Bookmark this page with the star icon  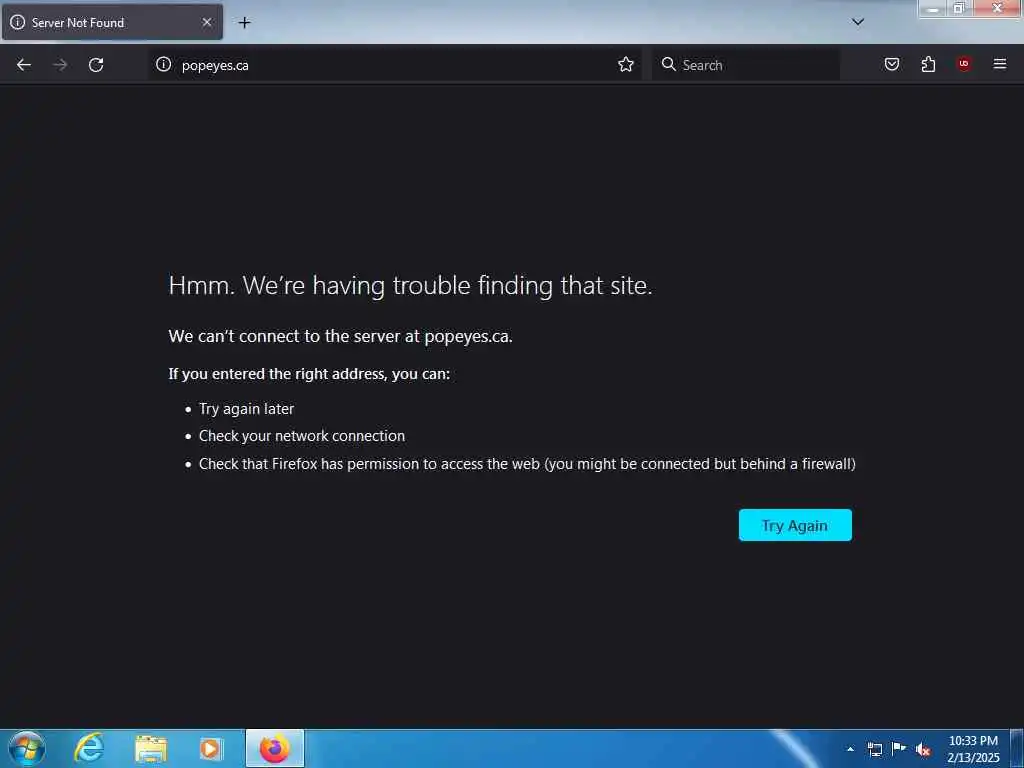pyautogui.click(x=626, y=64)
